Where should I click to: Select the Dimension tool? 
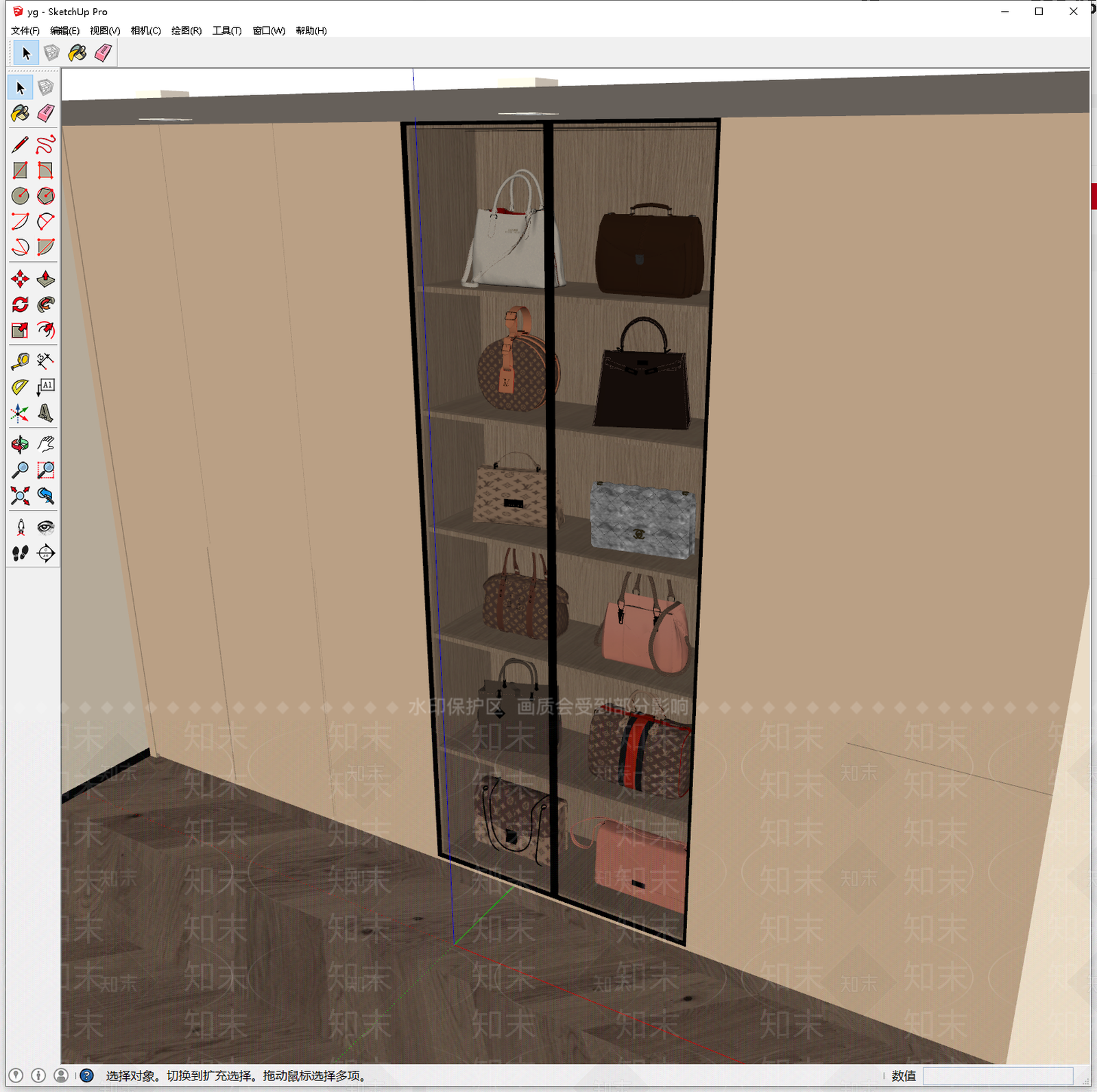(x=46, y=361)
